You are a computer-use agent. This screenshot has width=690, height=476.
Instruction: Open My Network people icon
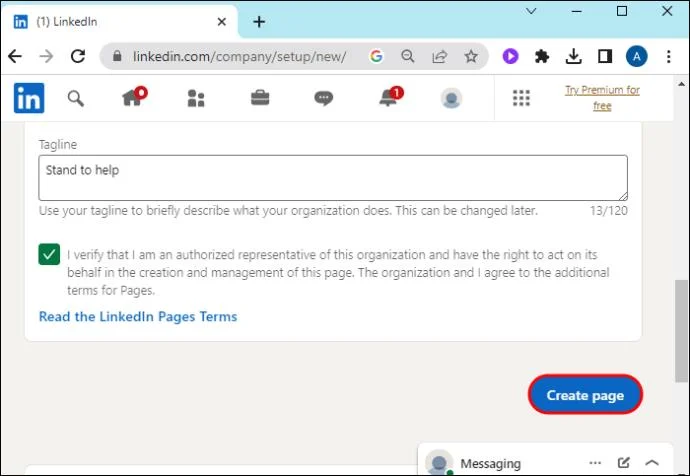click(196, 99)
